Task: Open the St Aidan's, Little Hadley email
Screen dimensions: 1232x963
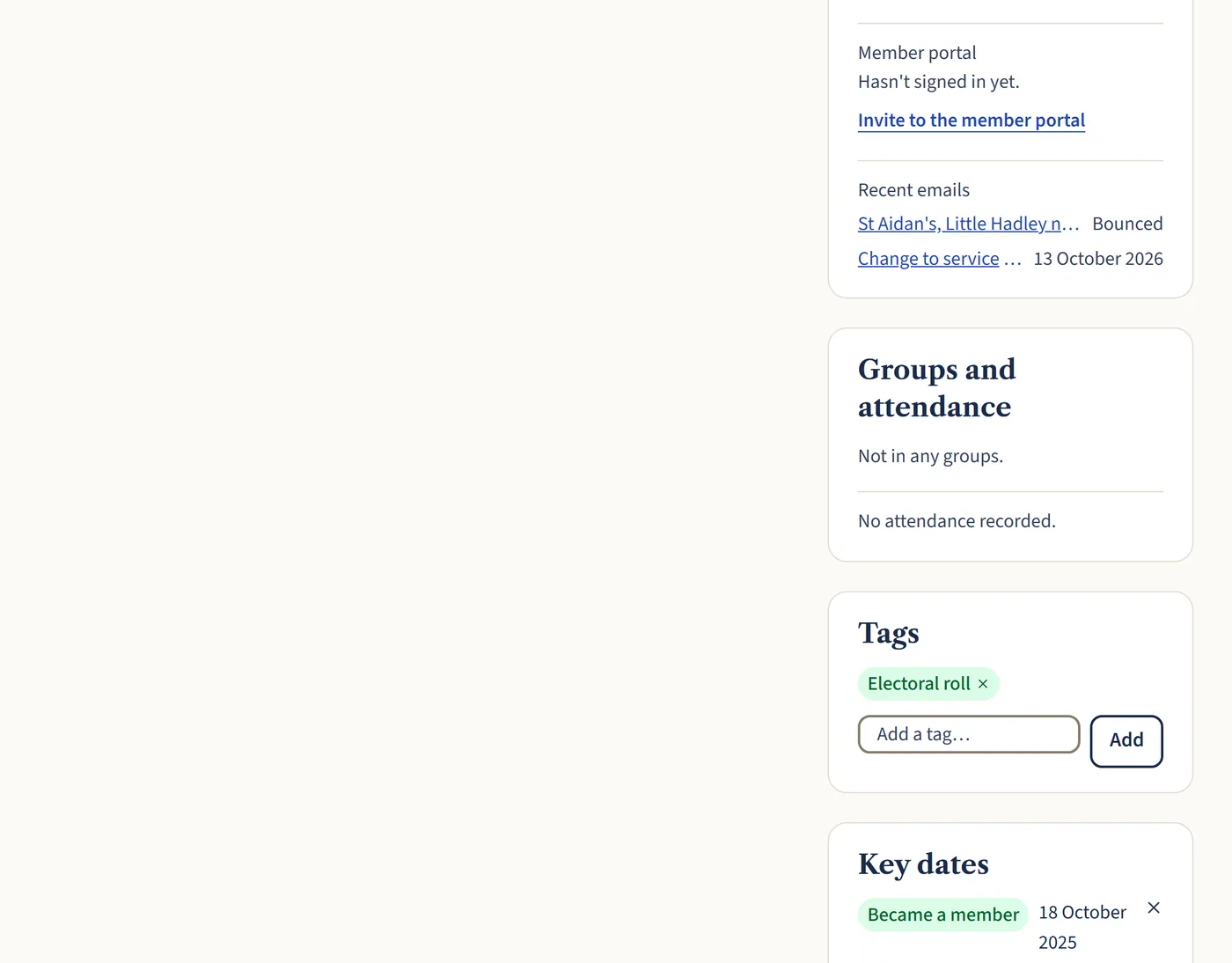Action: 969,224
